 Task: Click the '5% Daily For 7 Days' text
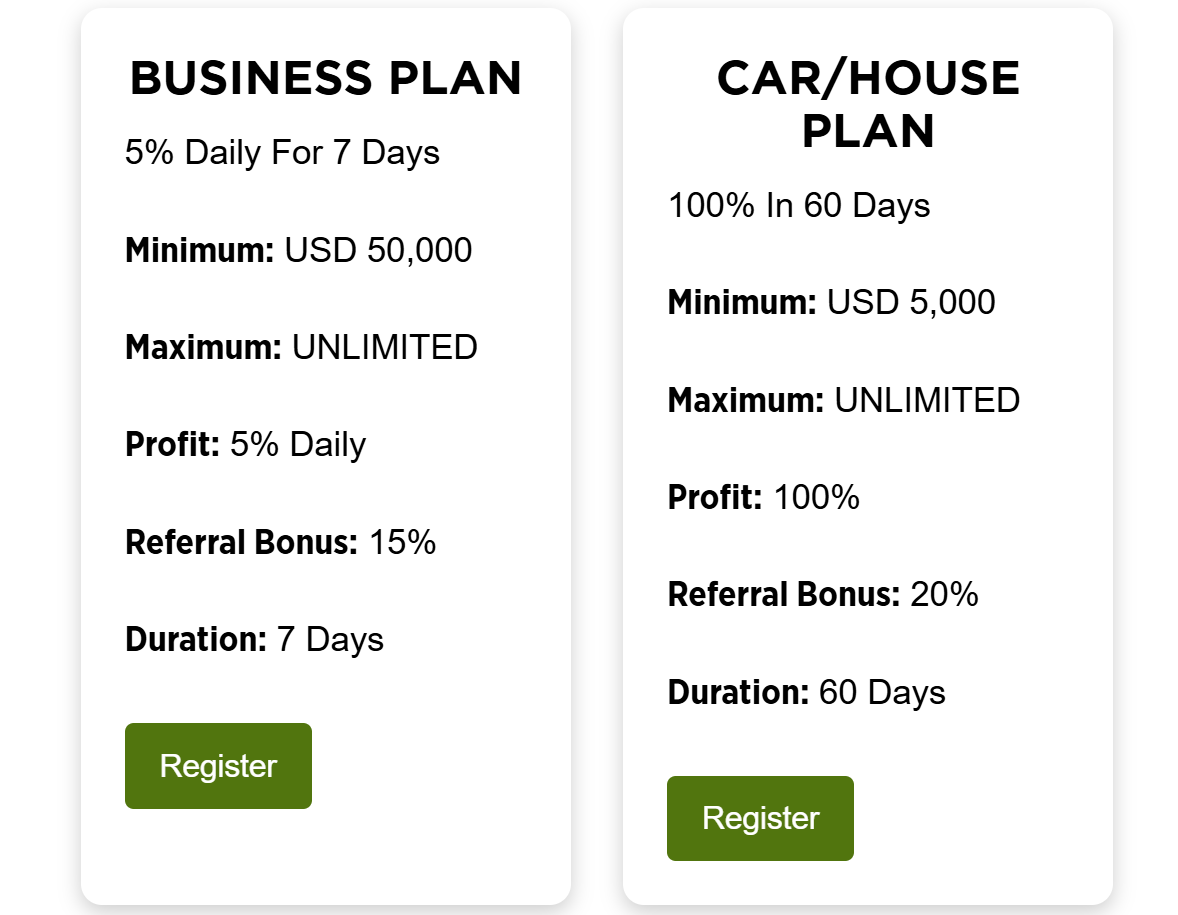click(282, 153)
